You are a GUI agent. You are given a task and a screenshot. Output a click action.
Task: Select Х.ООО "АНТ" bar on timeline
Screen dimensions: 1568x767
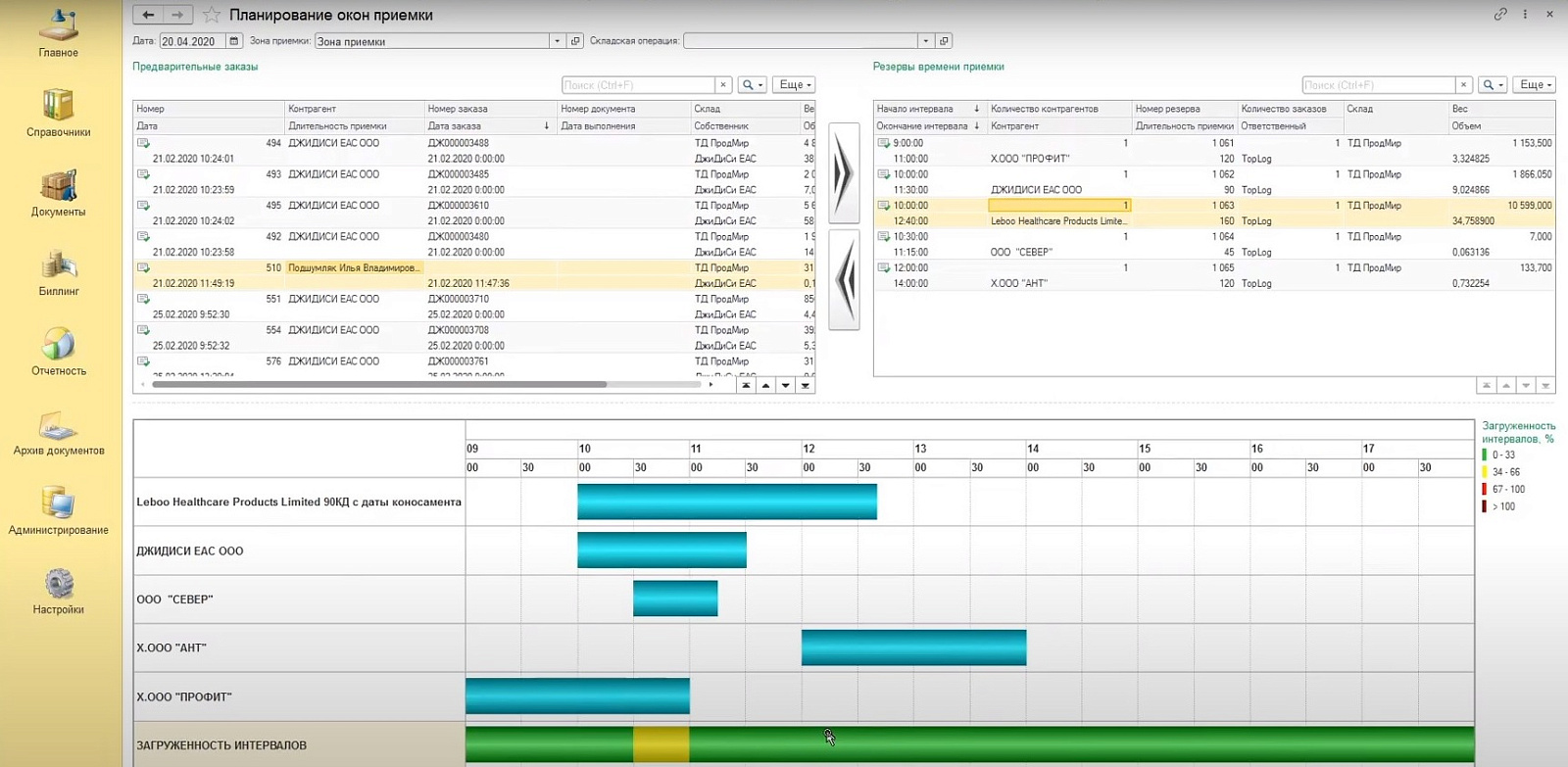(x=913, y=647)
